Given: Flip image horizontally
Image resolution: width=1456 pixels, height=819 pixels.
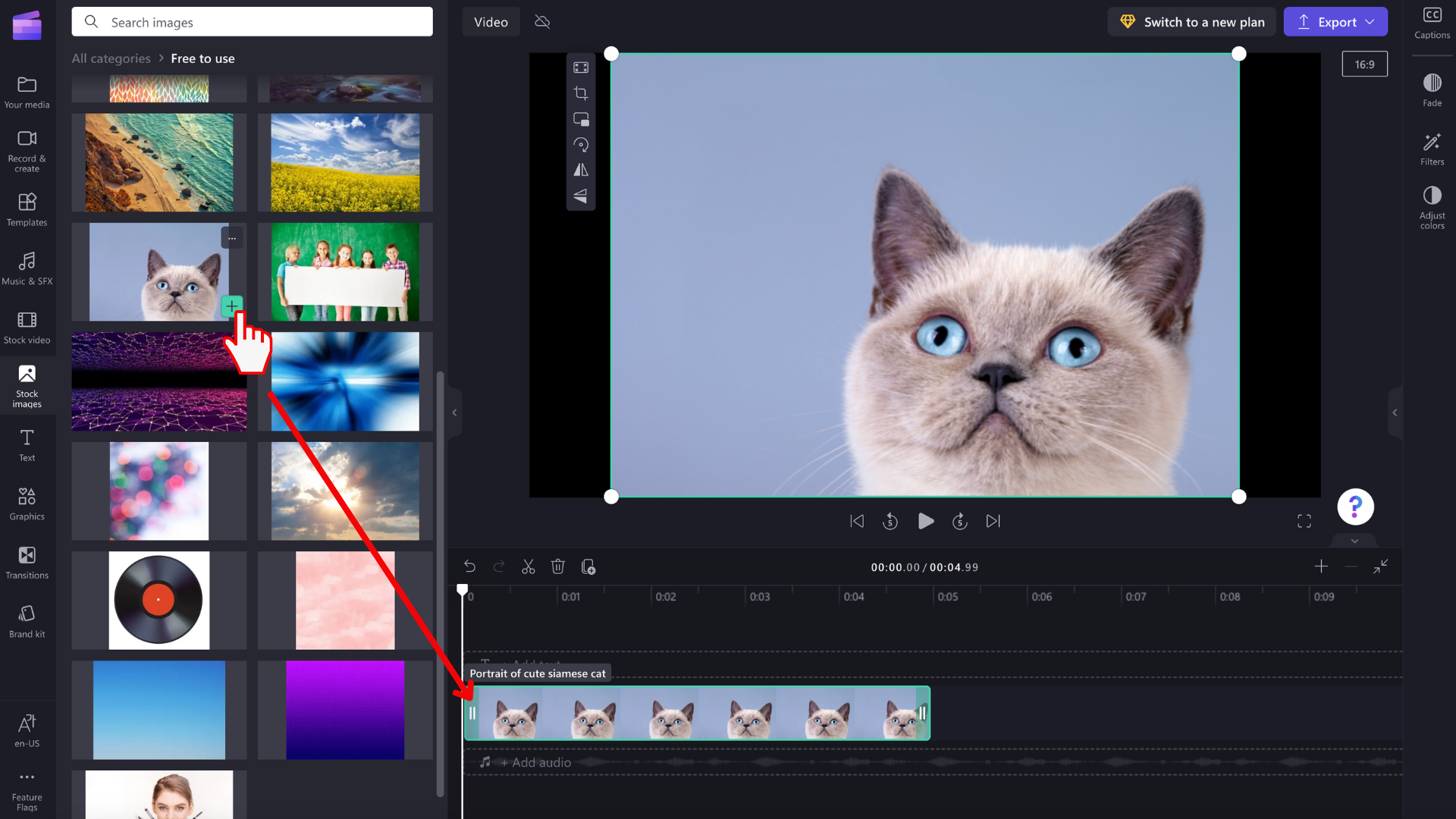Looking at the screenshot, I should pos(581,170).
